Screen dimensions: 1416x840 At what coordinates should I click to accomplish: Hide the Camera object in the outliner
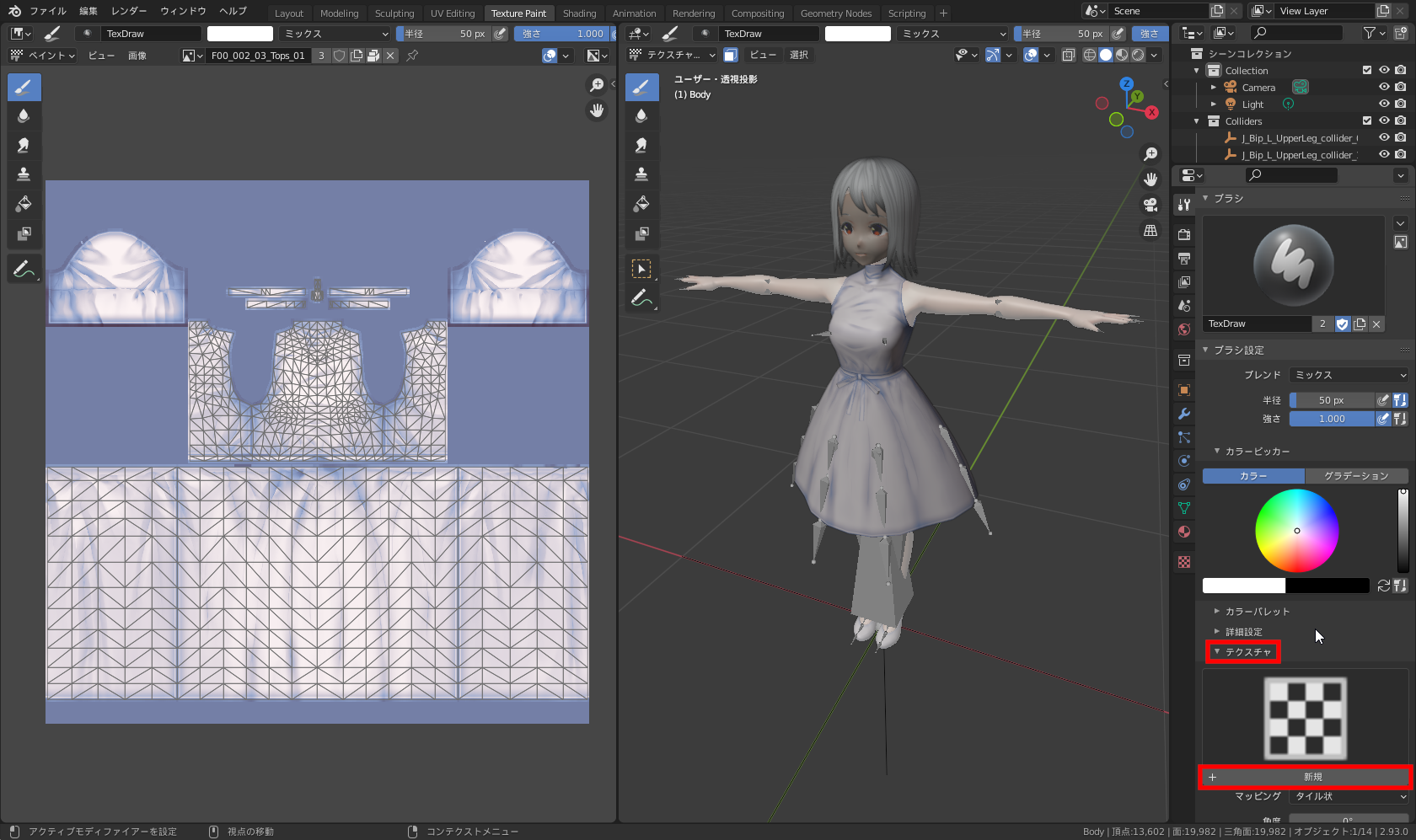pos(1383,87)
